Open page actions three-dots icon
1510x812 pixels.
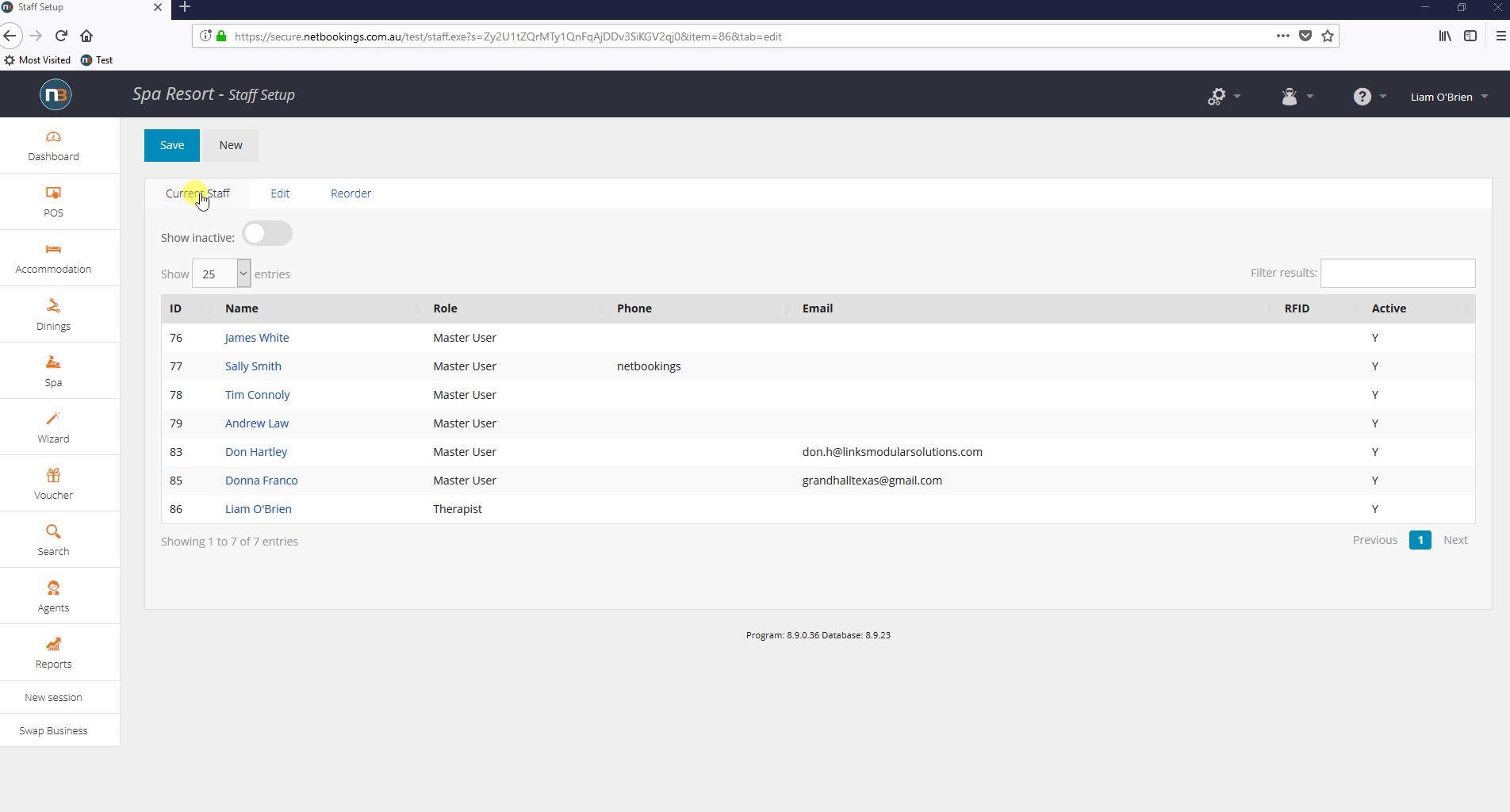(1282, 36)
